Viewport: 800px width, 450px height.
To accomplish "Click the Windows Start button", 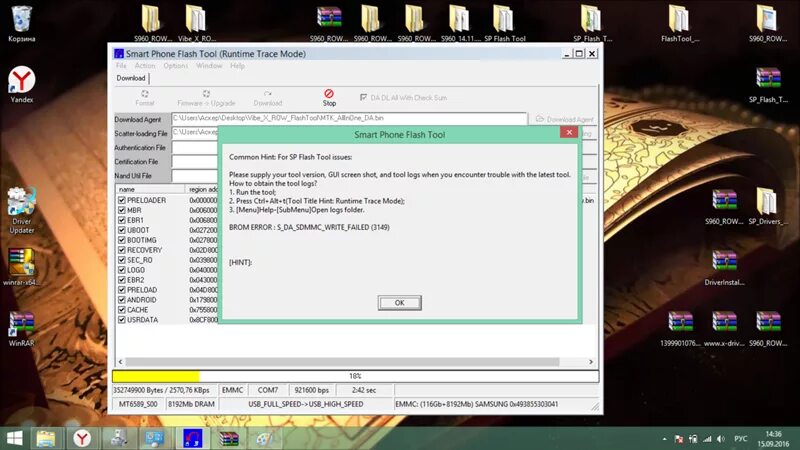I will click(x=14, y=438).
